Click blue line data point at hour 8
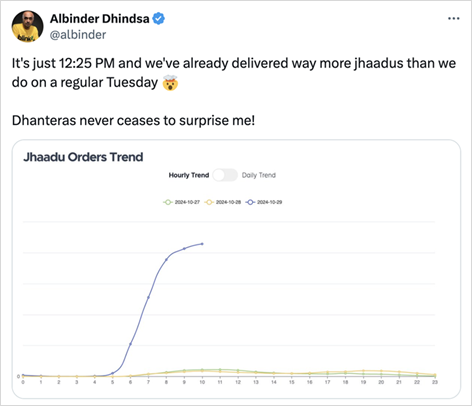Screen dimensions: 472x406 coord(166,260)
